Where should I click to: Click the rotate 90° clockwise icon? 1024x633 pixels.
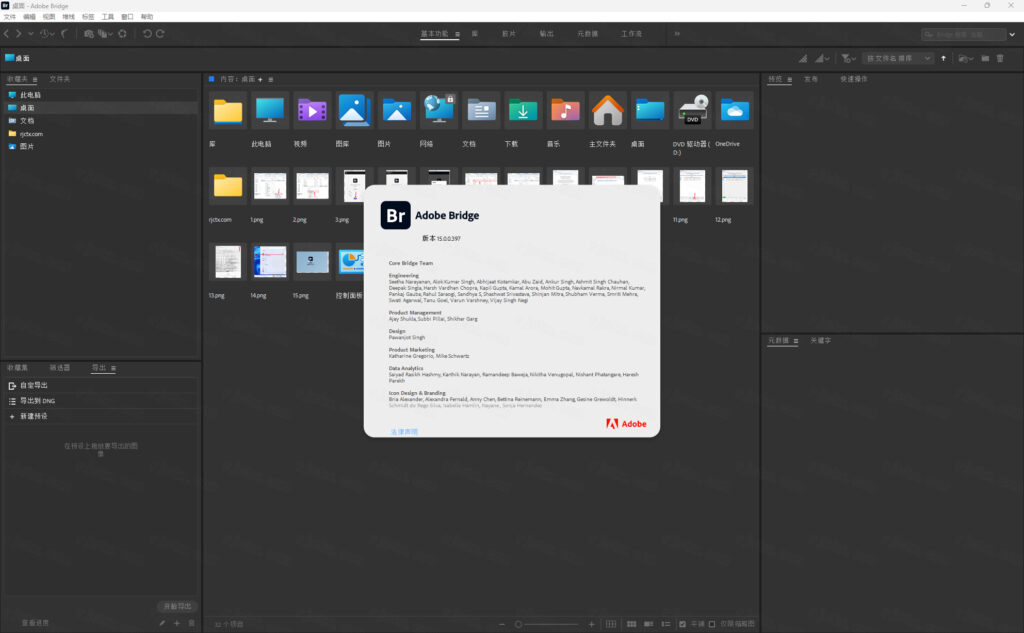click(x=160, y=34)
